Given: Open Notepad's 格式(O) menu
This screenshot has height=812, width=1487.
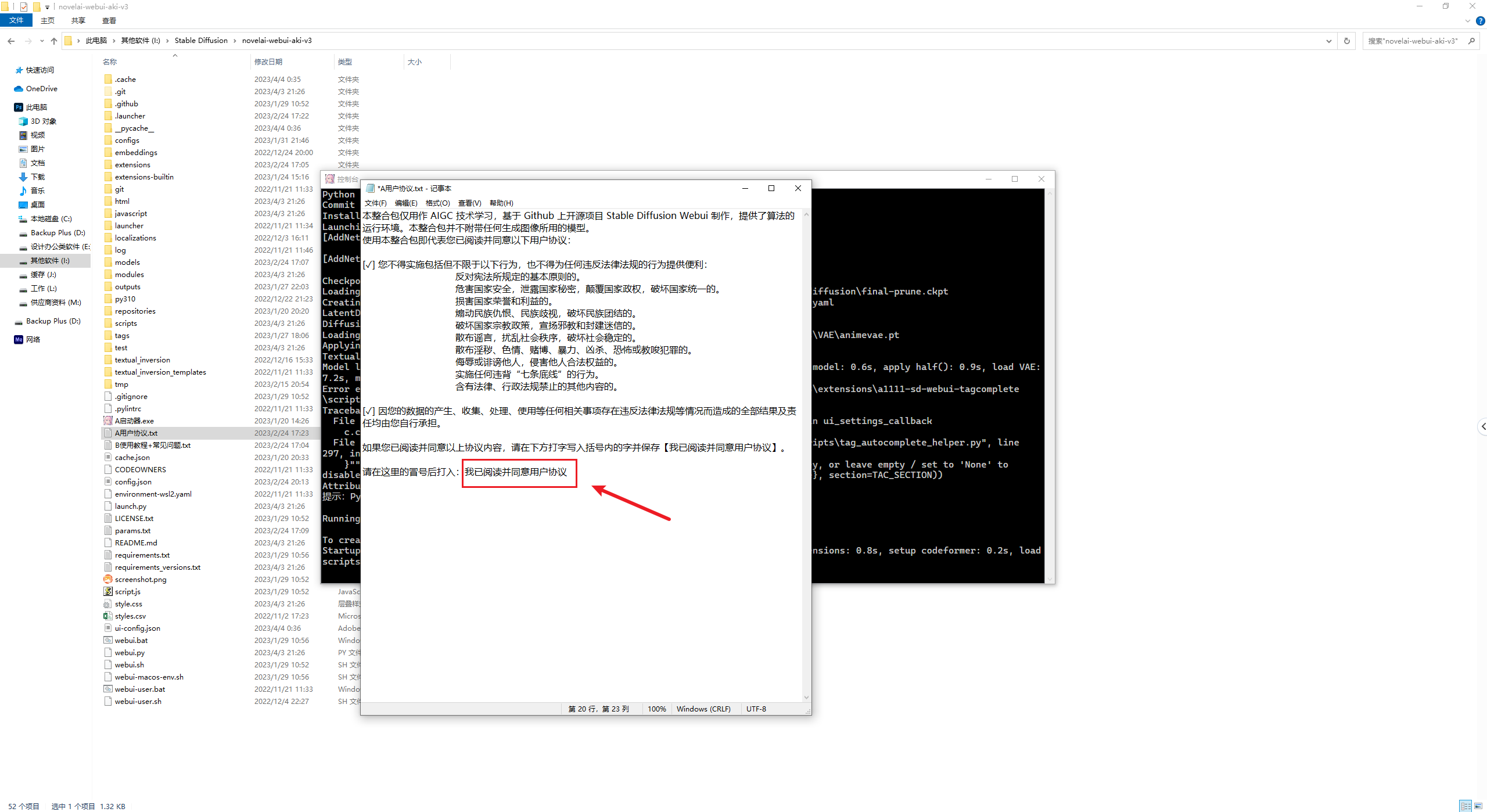Looking at the screenshot, I should click(x=437, y=203).
